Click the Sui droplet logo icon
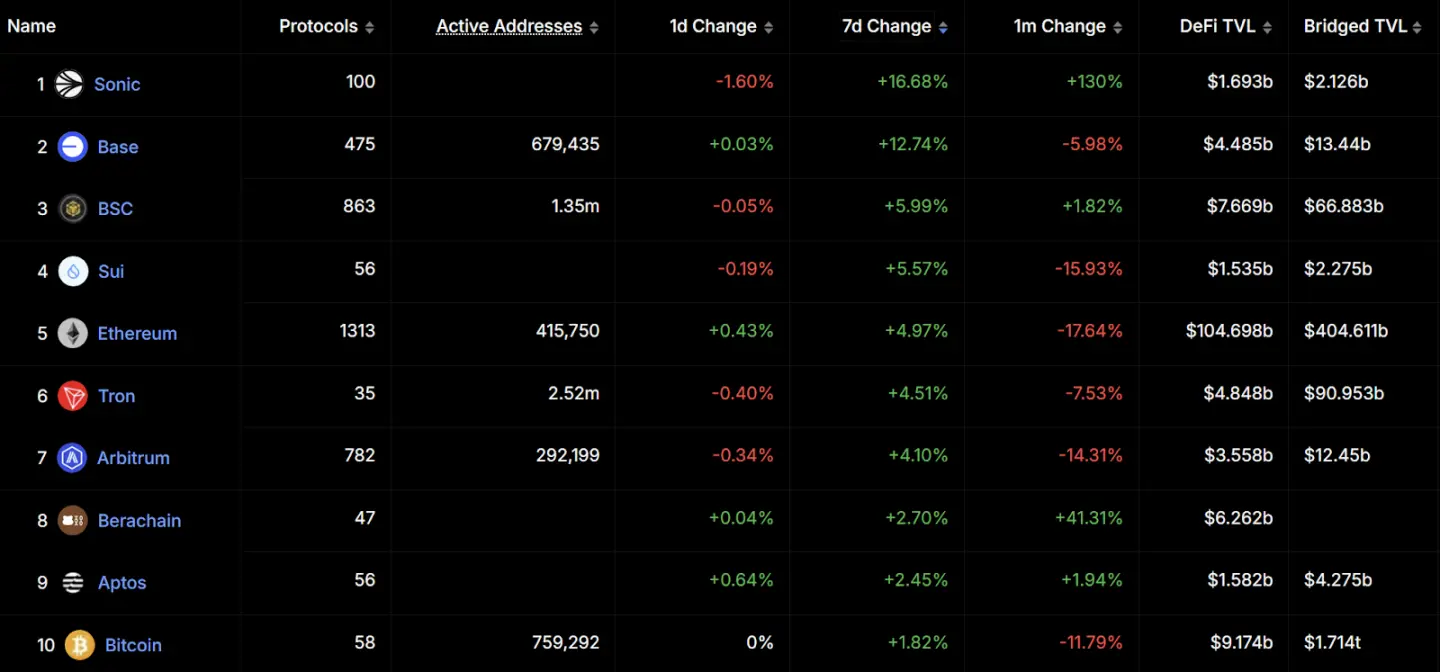 tap(73, 271)
